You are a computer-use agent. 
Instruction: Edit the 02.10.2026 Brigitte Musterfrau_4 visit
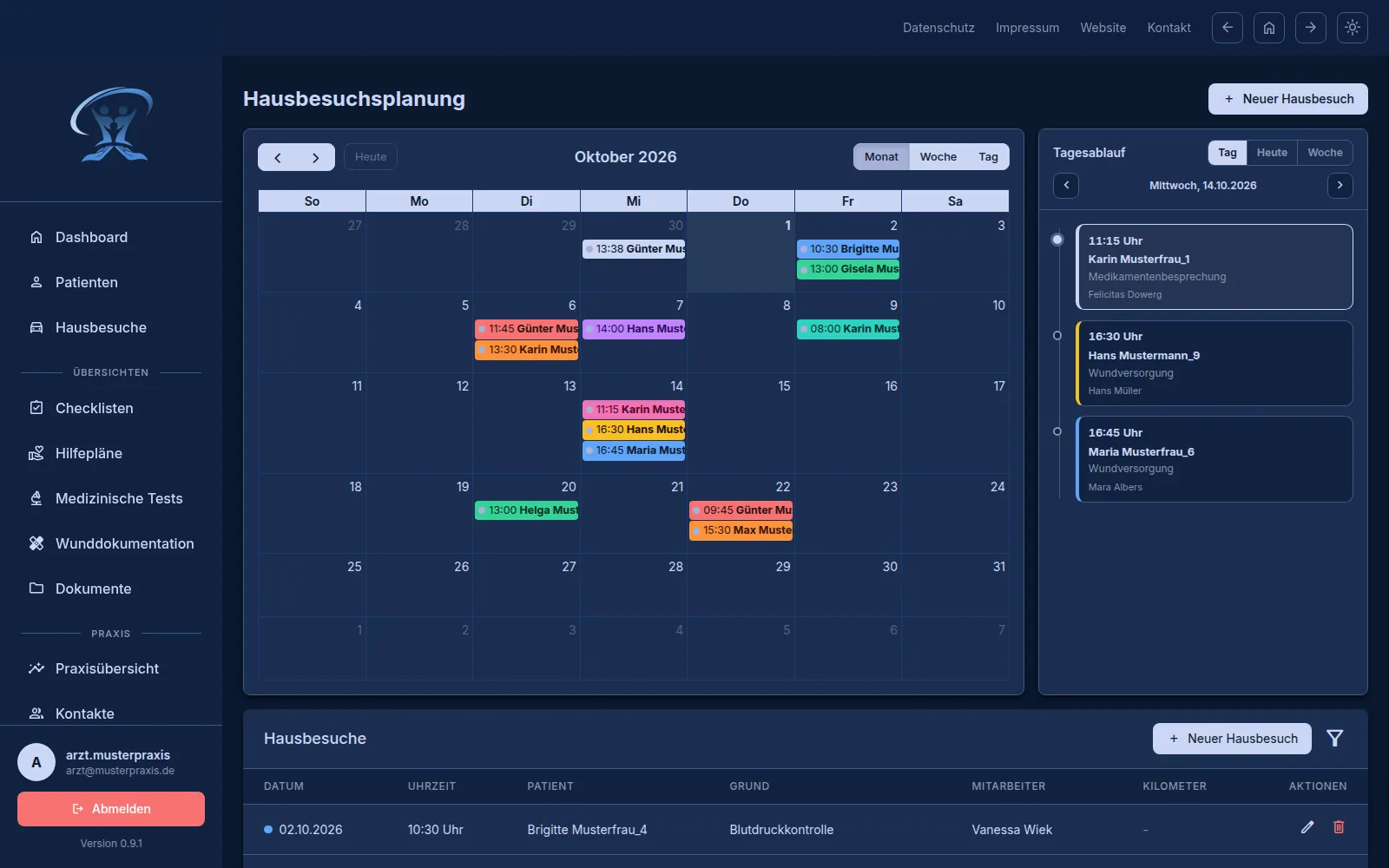pyautogui.click(x=1307, y=827)
